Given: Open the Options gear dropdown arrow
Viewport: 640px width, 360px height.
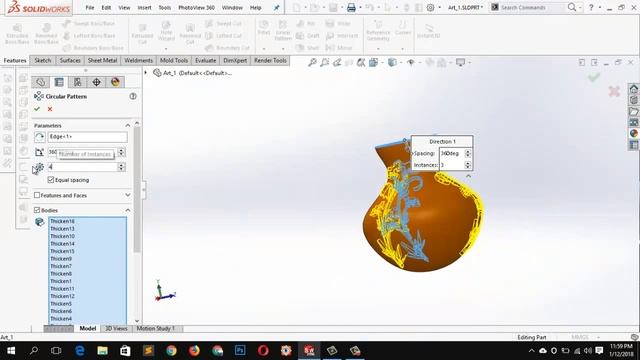Looking at the screenshot, I should coord(439,8).
